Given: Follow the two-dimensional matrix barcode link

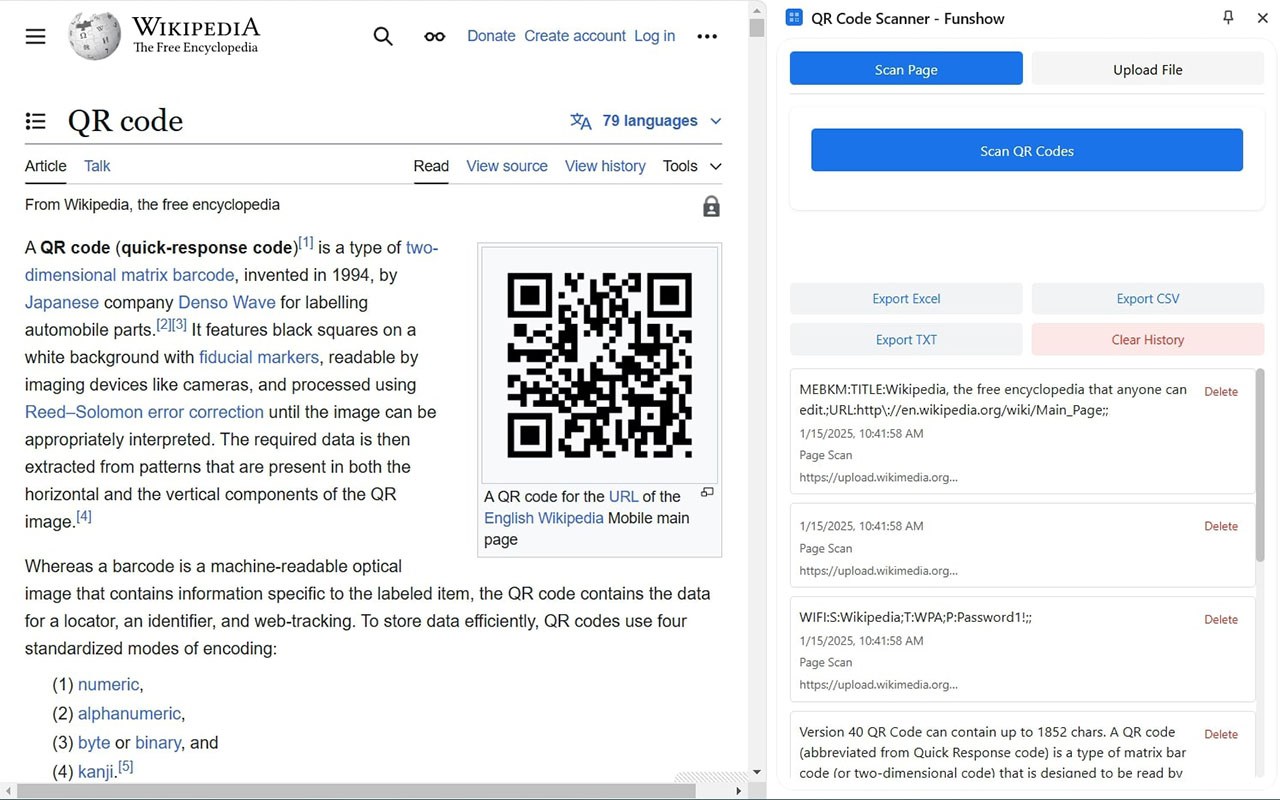Looking at the screenshot, I should click(130, 275).
